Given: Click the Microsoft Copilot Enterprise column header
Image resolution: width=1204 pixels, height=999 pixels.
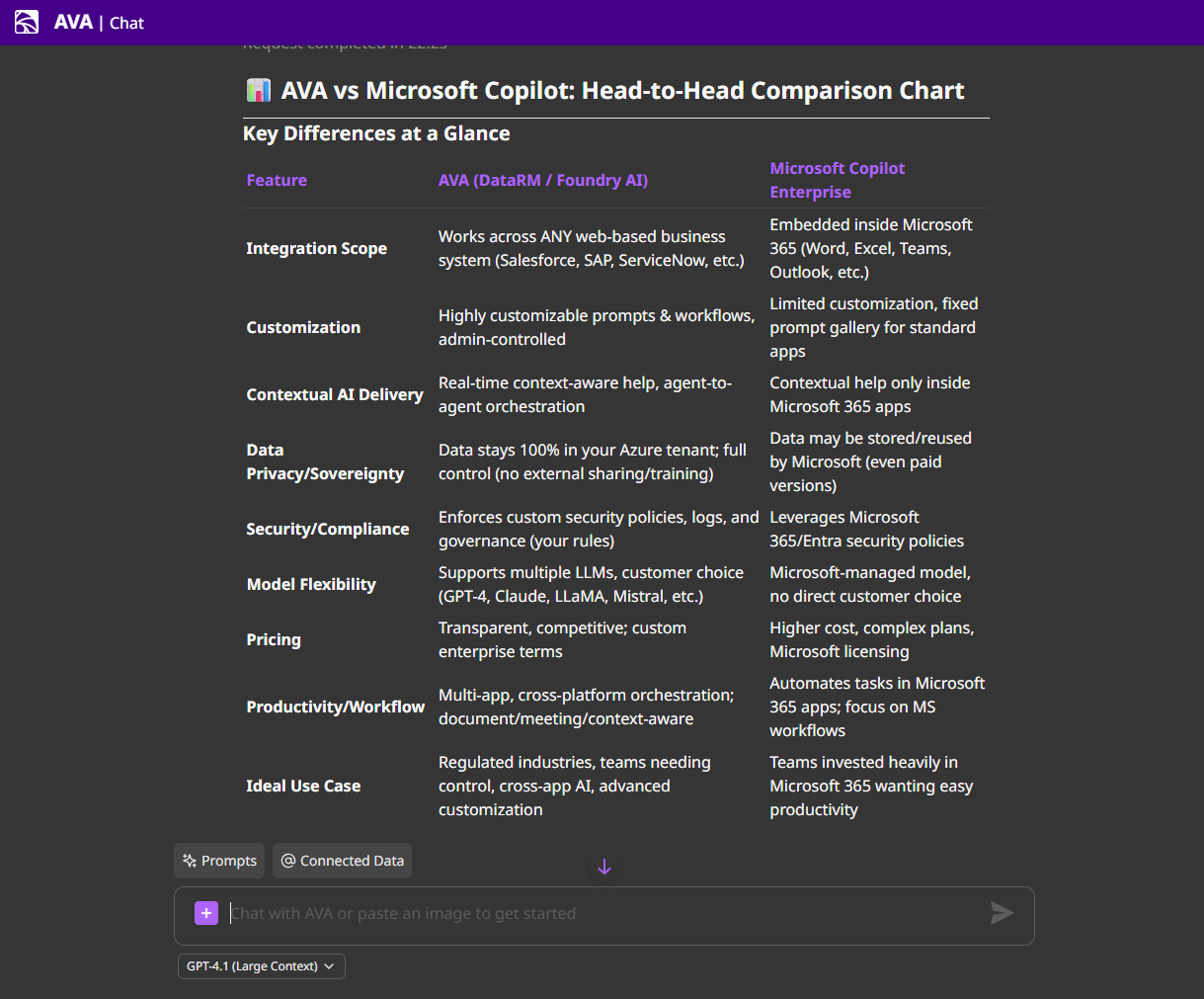Looking at the screenshot, I should pyautogui.click(x=838, y=180).
